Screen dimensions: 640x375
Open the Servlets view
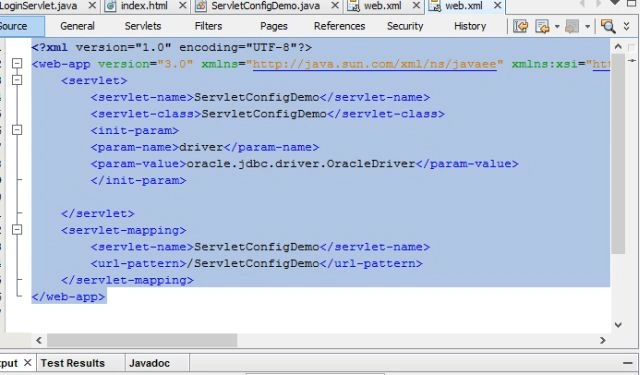pos(143,26)
